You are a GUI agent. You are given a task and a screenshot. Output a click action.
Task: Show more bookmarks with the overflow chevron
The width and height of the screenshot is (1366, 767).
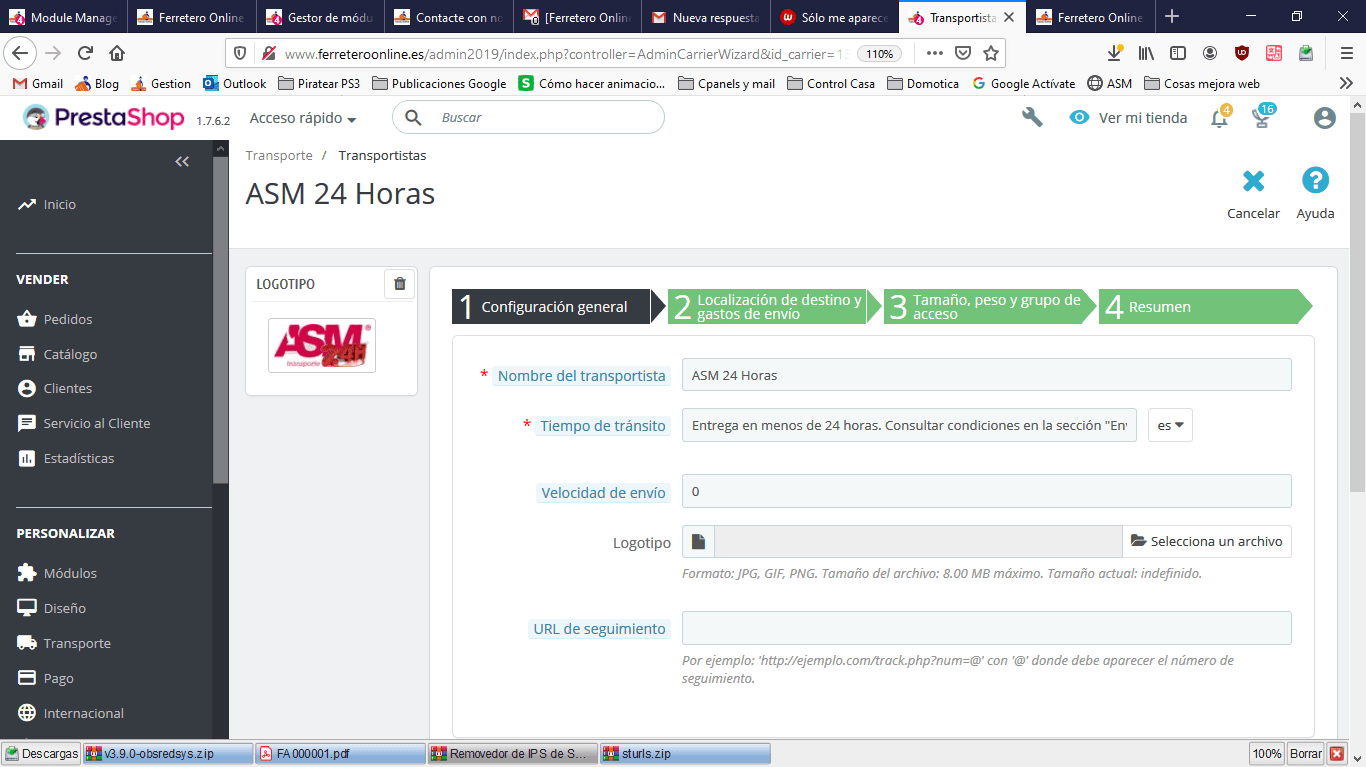coord(1346,84)
